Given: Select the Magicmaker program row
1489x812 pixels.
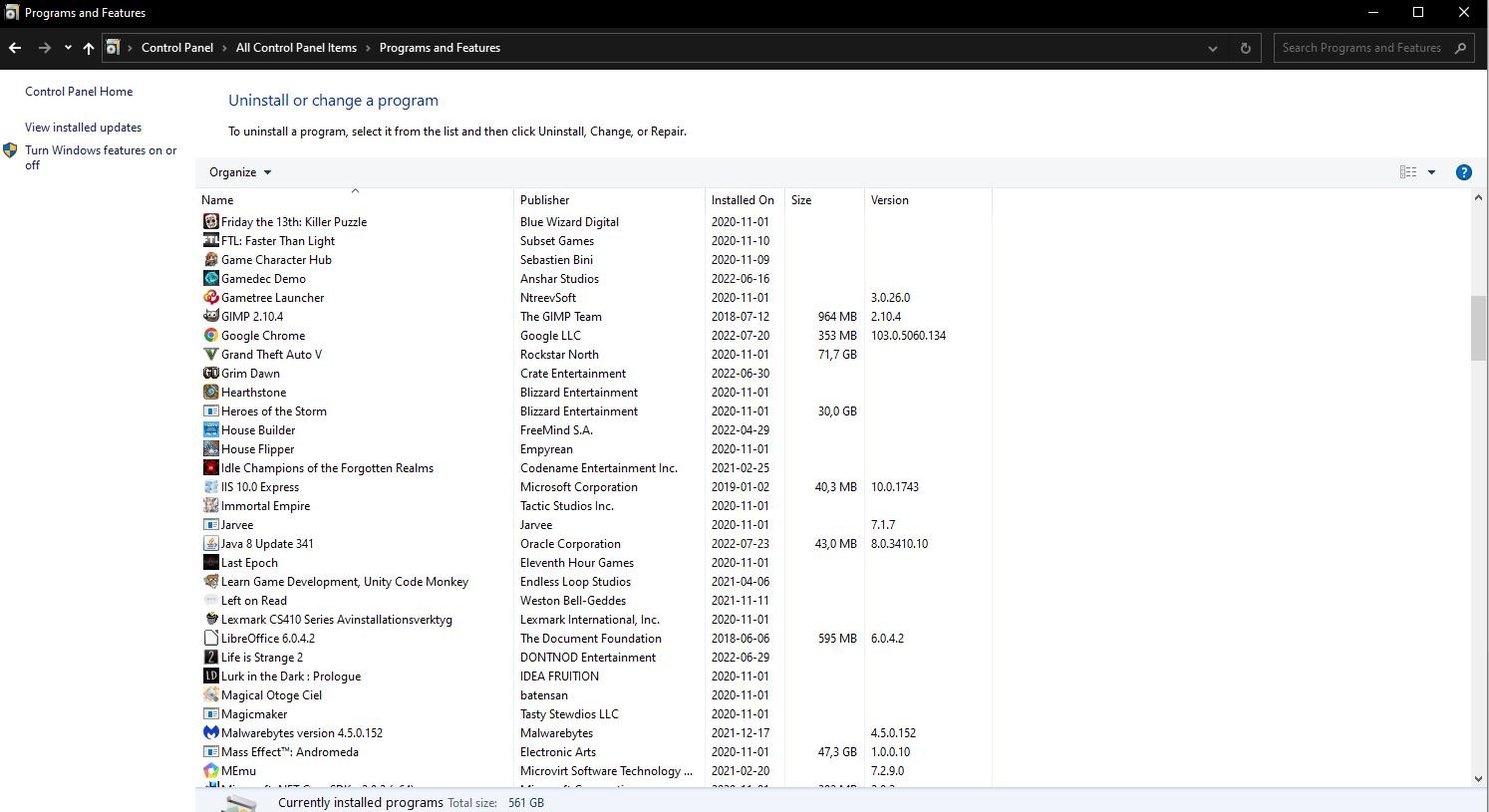Looking at the screenshot, I should [x=595, y=713].
